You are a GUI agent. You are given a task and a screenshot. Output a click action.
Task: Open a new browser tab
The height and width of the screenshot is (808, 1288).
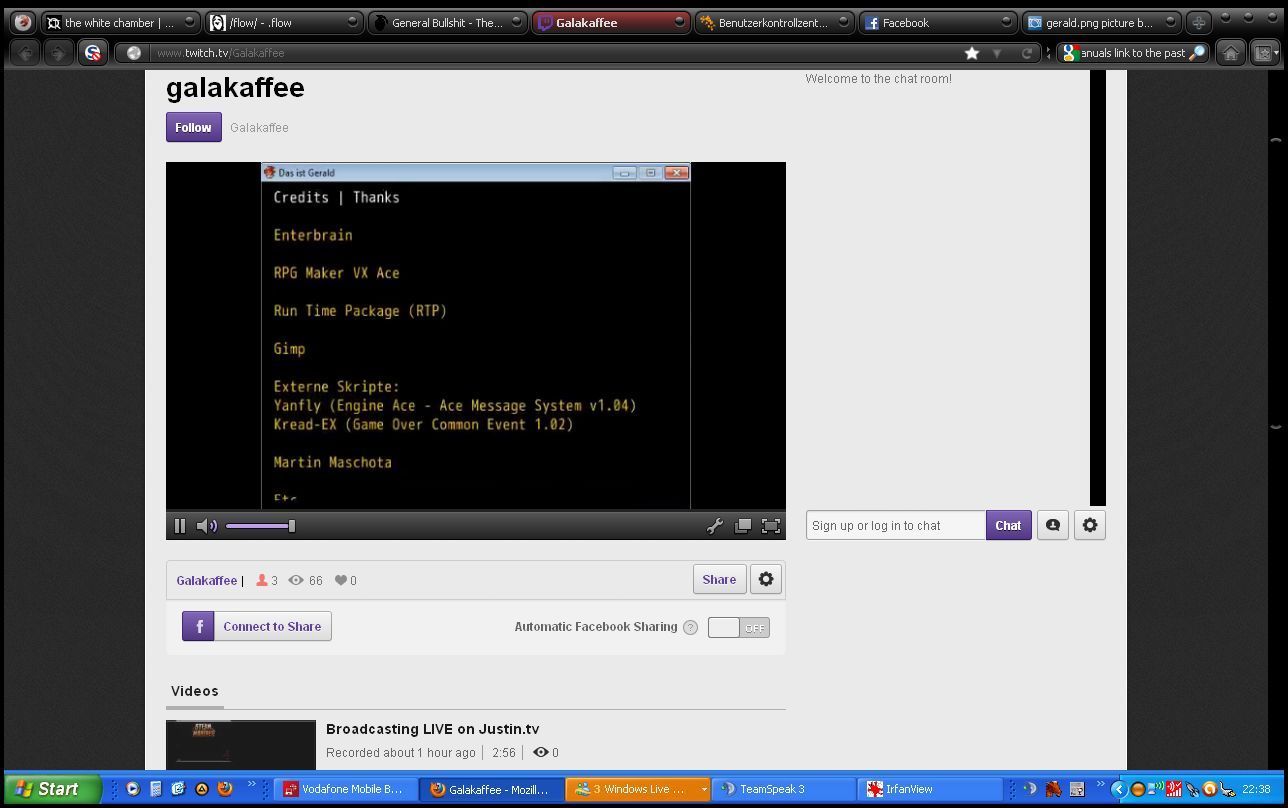click(1199, 22)
